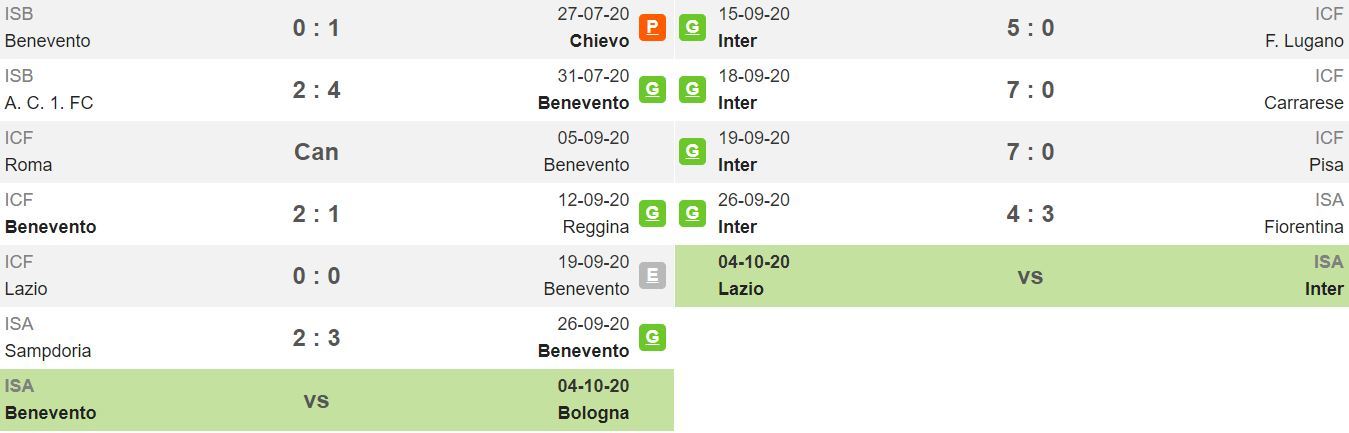Click green G icon for Inter vs Pisa
1349x433 pixels.
click(692, 151)
